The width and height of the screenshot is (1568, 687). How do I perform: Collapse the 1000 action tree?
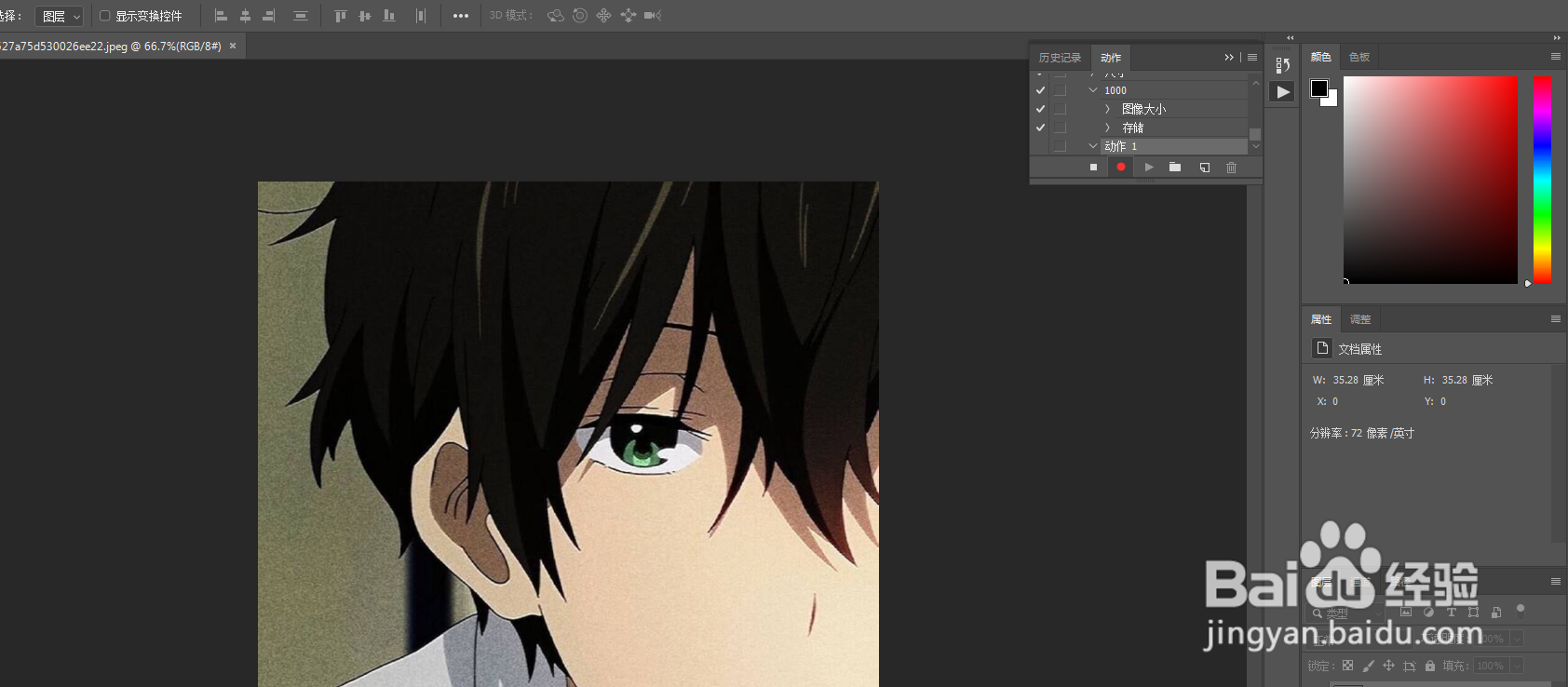click(x=1093, y=90)
